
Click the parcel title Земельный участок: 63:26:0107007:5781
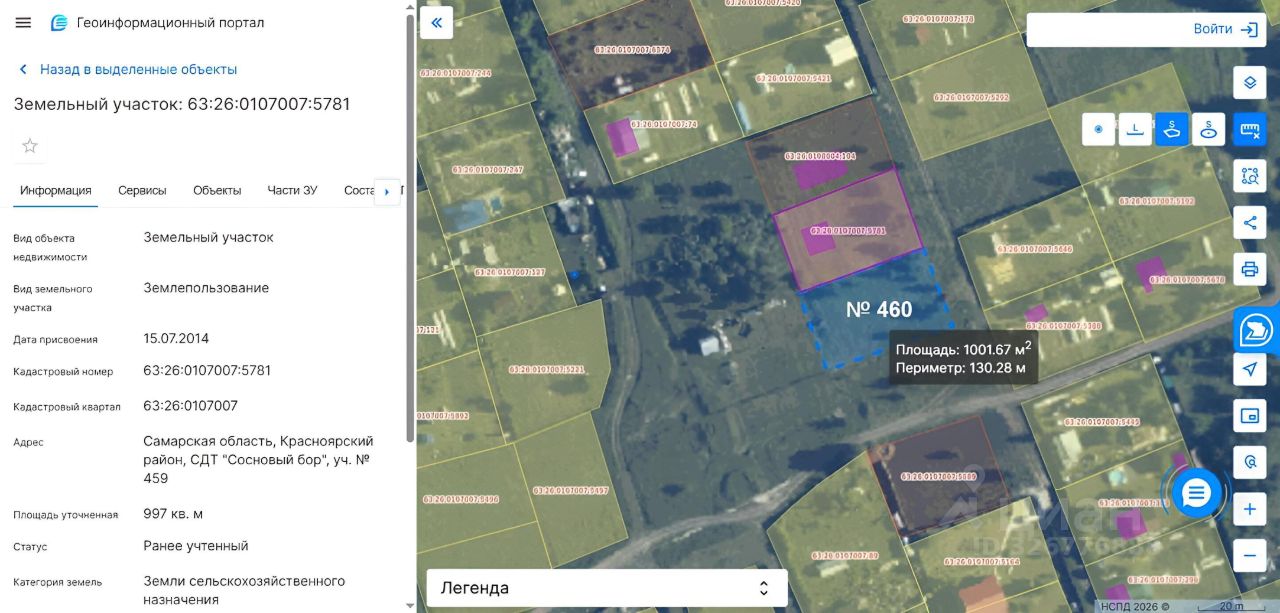182,104
